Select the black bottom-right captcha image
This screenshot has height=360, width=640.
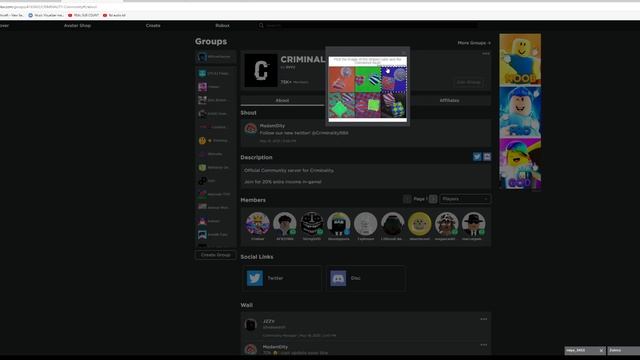394,105
